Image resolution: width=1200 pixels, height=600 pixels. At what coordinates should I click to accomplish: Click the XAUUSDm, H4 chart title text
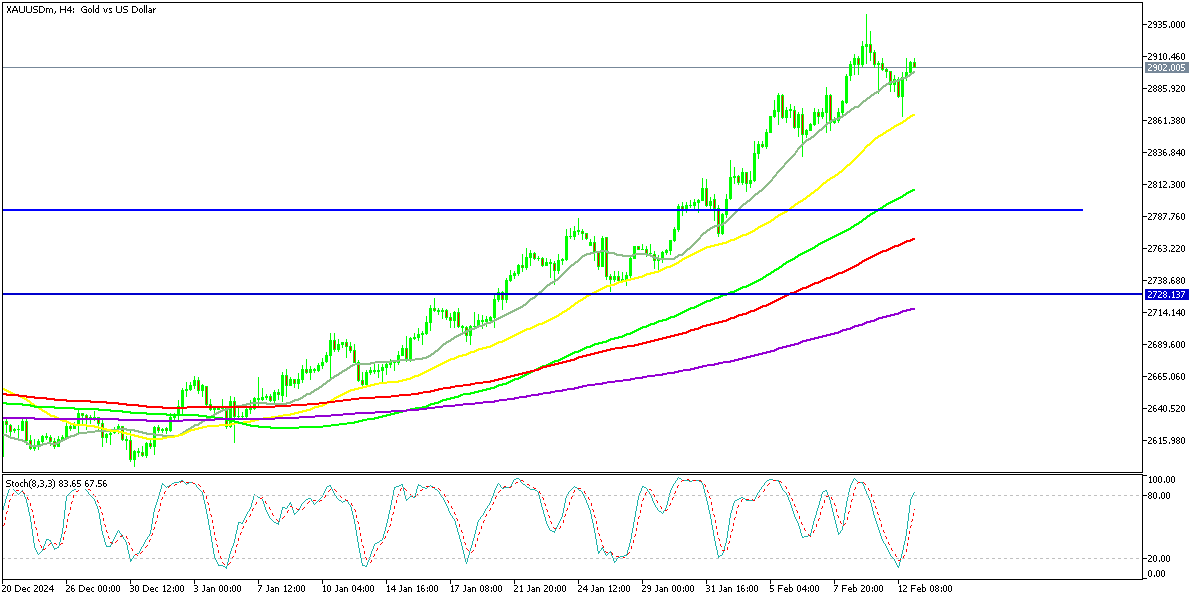80,9
